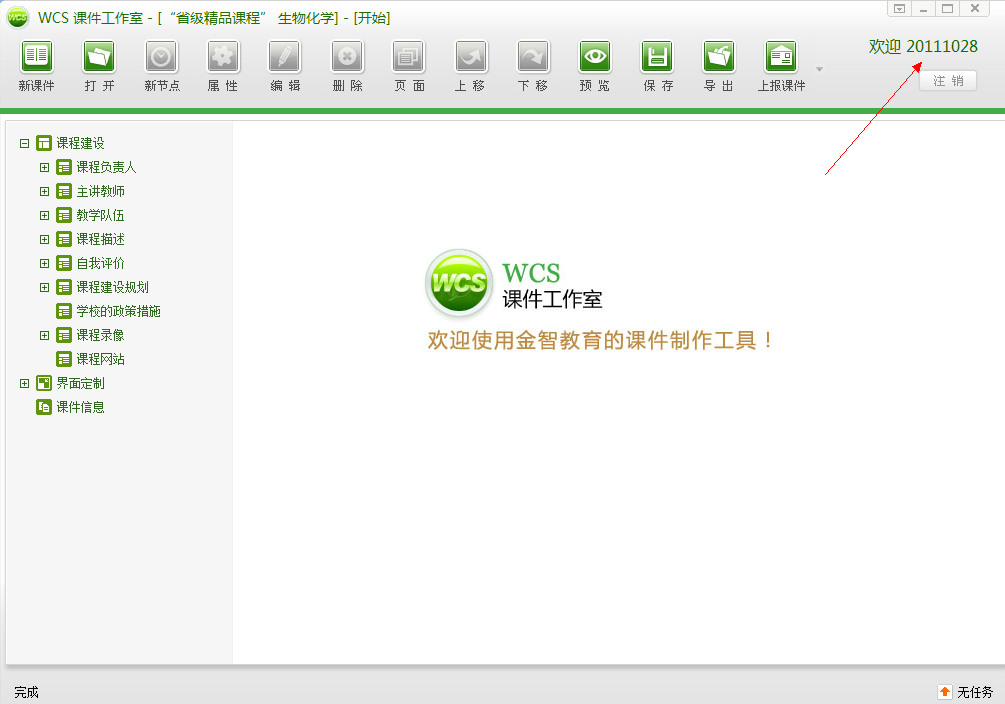Open 属性 properties gear icon
The image size is (1005, 704).
223,57
